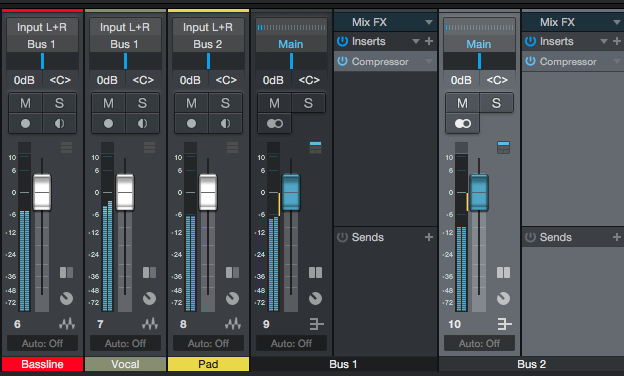Screen dimensions: 624x376
Task: Solo the Pad channel
Action: click(225, 103)
